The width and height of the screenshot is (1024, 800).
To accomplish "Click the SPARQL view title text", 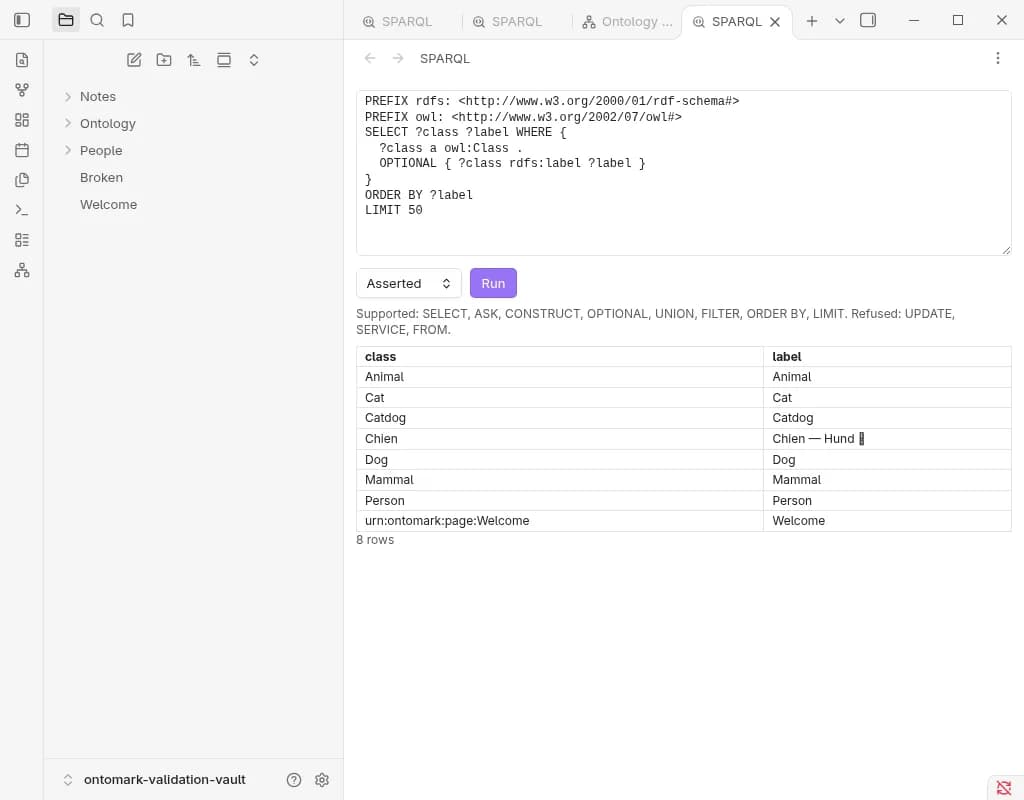I will pyautogui.click(x=445, y=59).
